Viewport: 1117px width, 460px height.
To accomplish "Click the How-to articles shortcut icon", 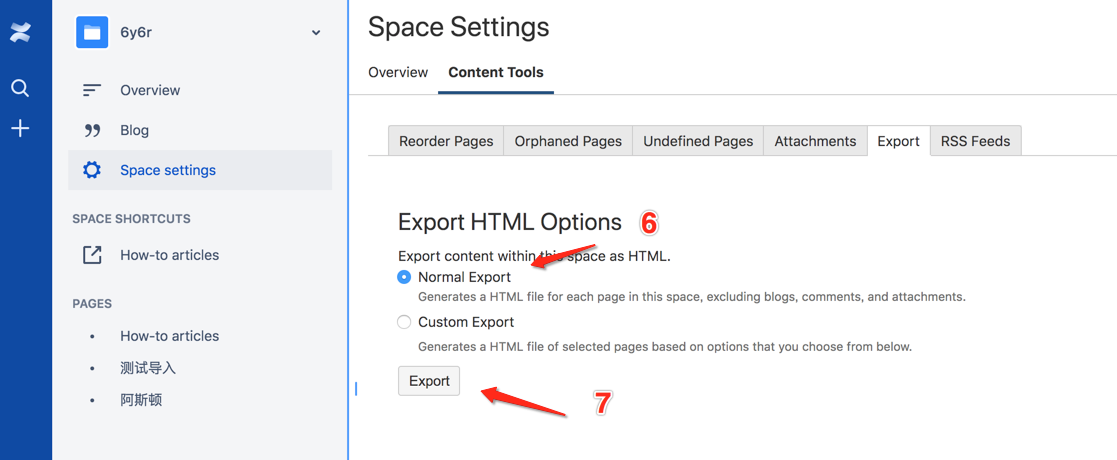I will coord(92,255).
